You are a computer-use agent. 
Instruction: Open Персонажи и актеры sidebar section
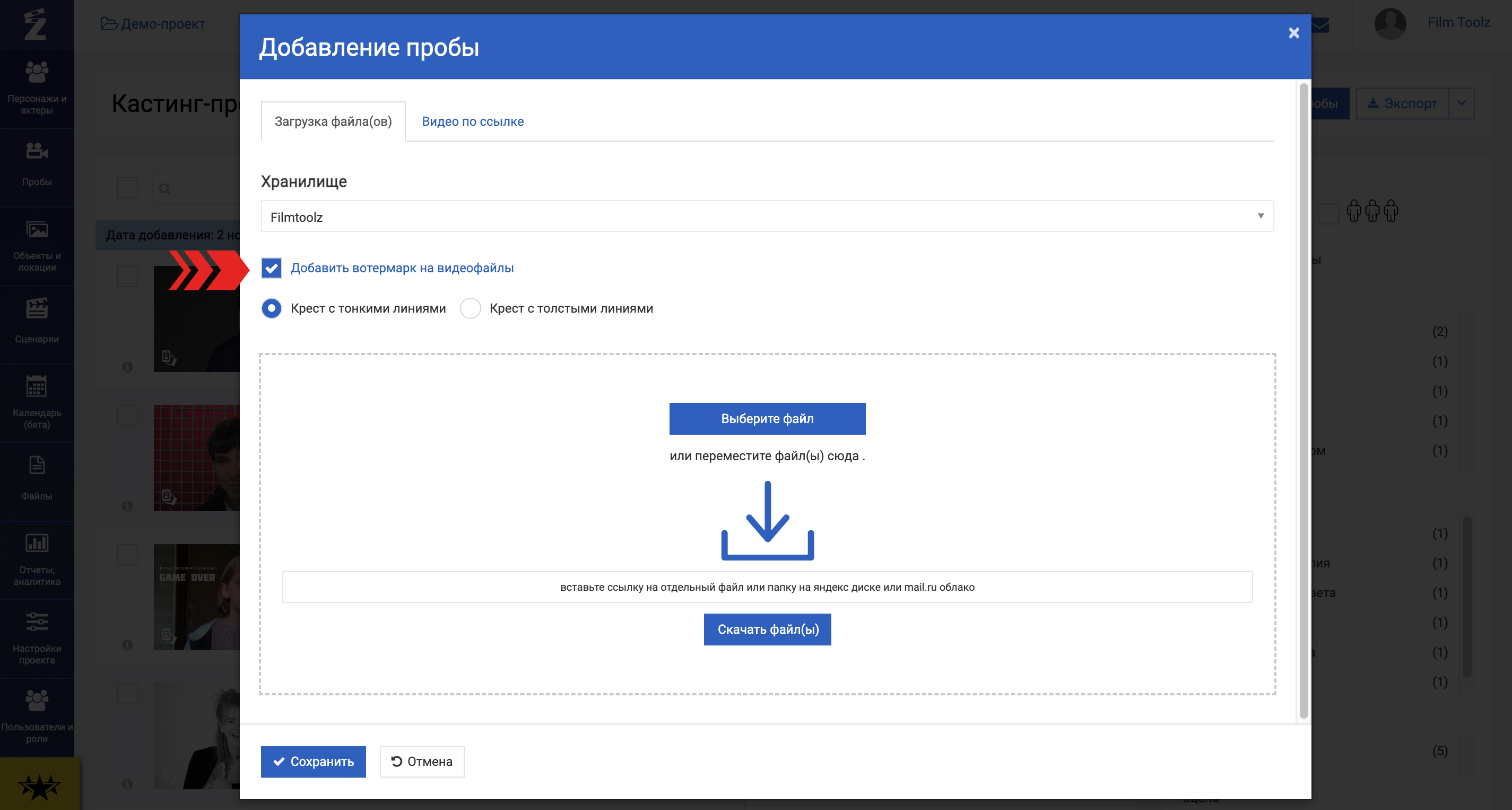coord(37,88)
